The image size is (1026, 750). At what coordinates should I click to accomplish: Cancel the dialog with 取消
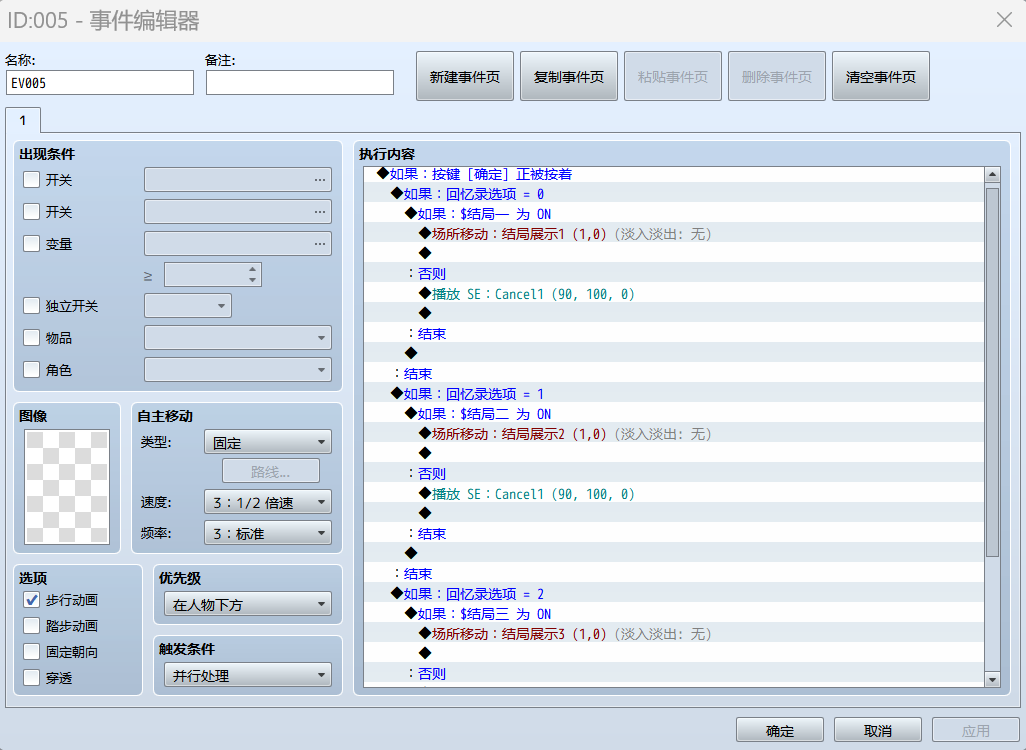pos(878,730)
